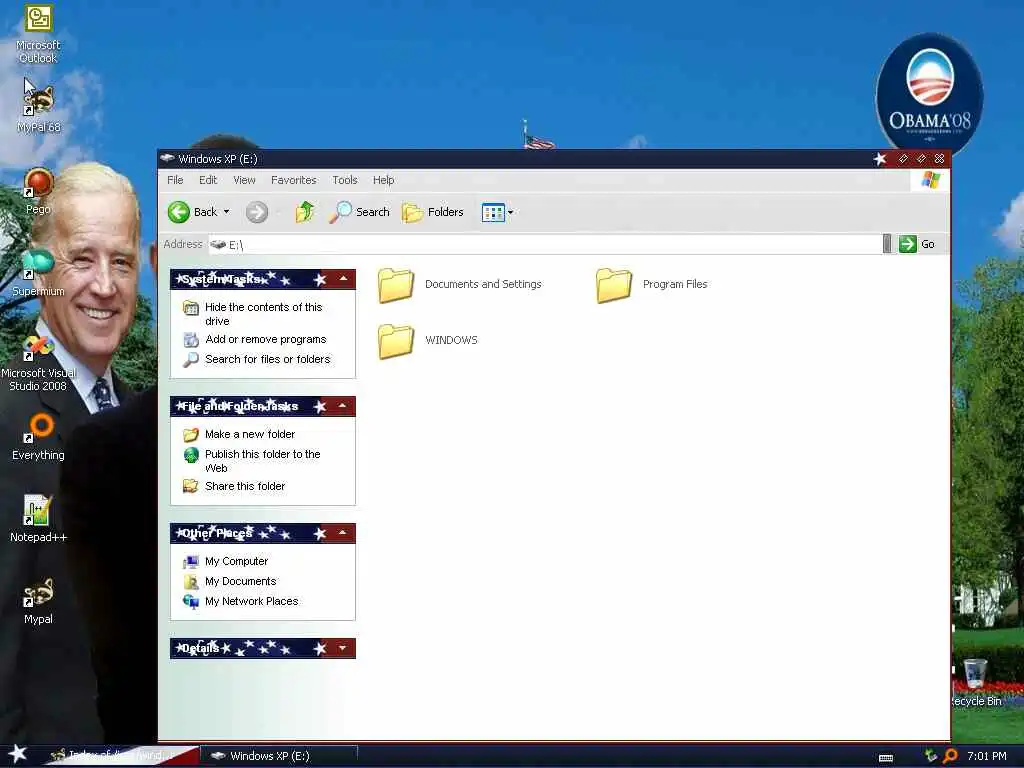
Task: Open the Favorites menu
Action: coord(293,180)
